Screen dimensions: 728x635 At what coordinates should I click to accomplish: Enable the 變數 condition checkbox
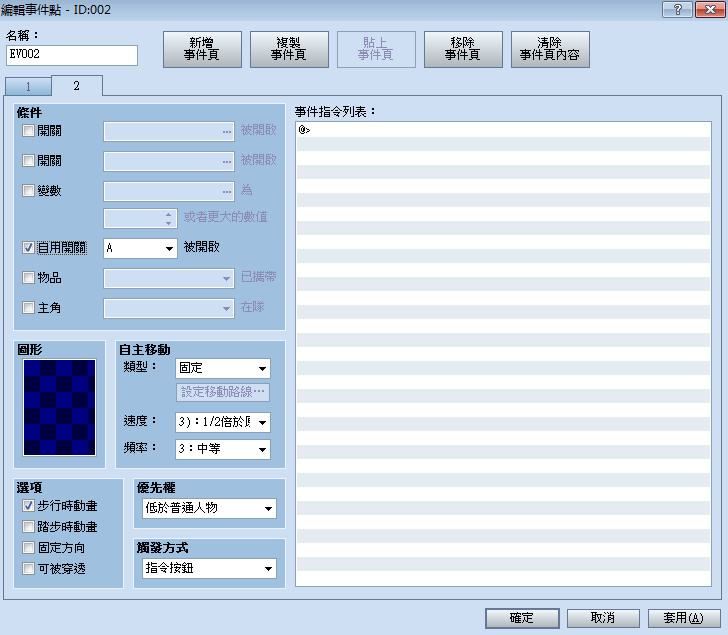pos(28,190)
